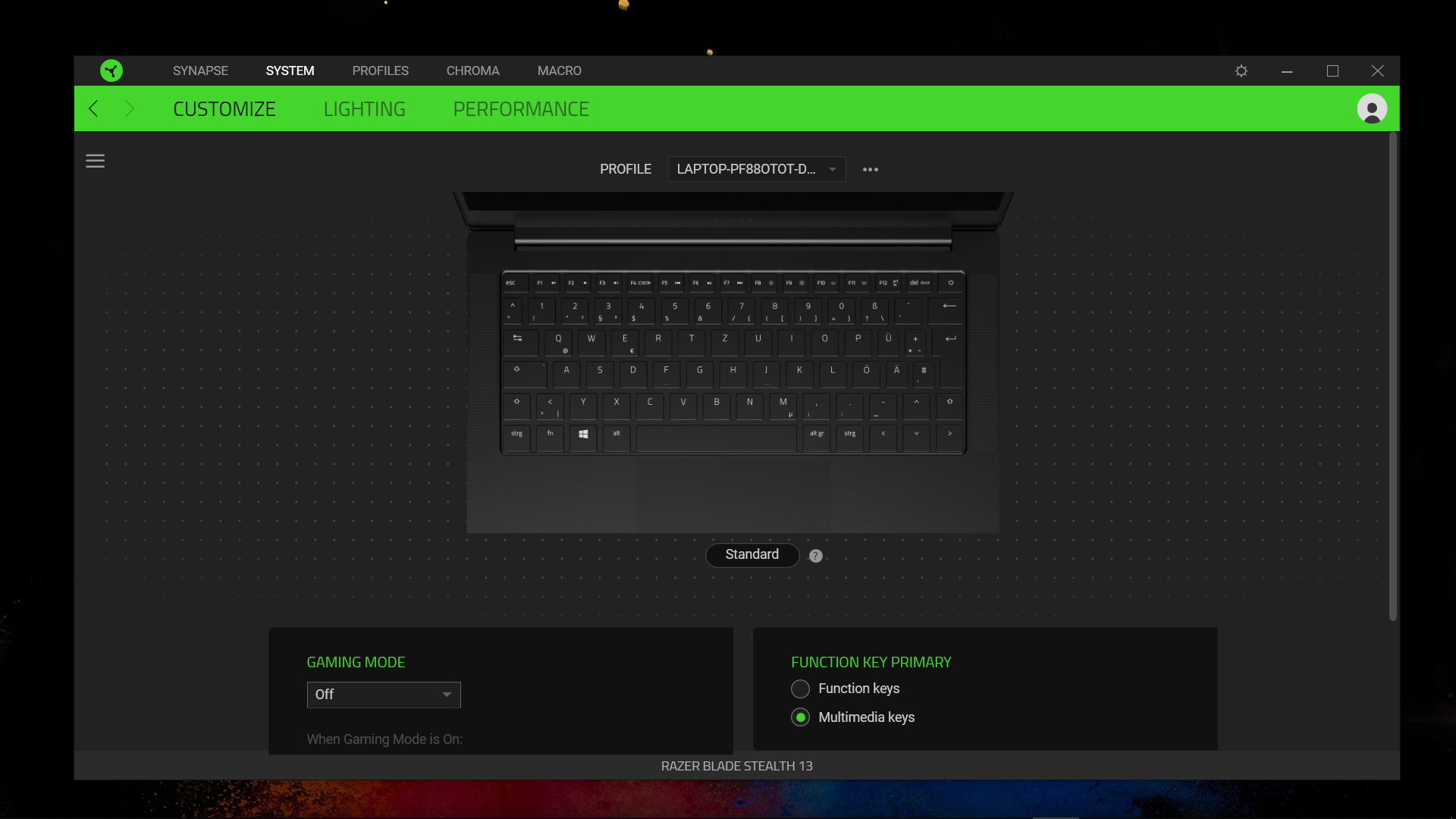Select the Windows logo key
The width and height of the screenshot is (1456, 819).
583,437
